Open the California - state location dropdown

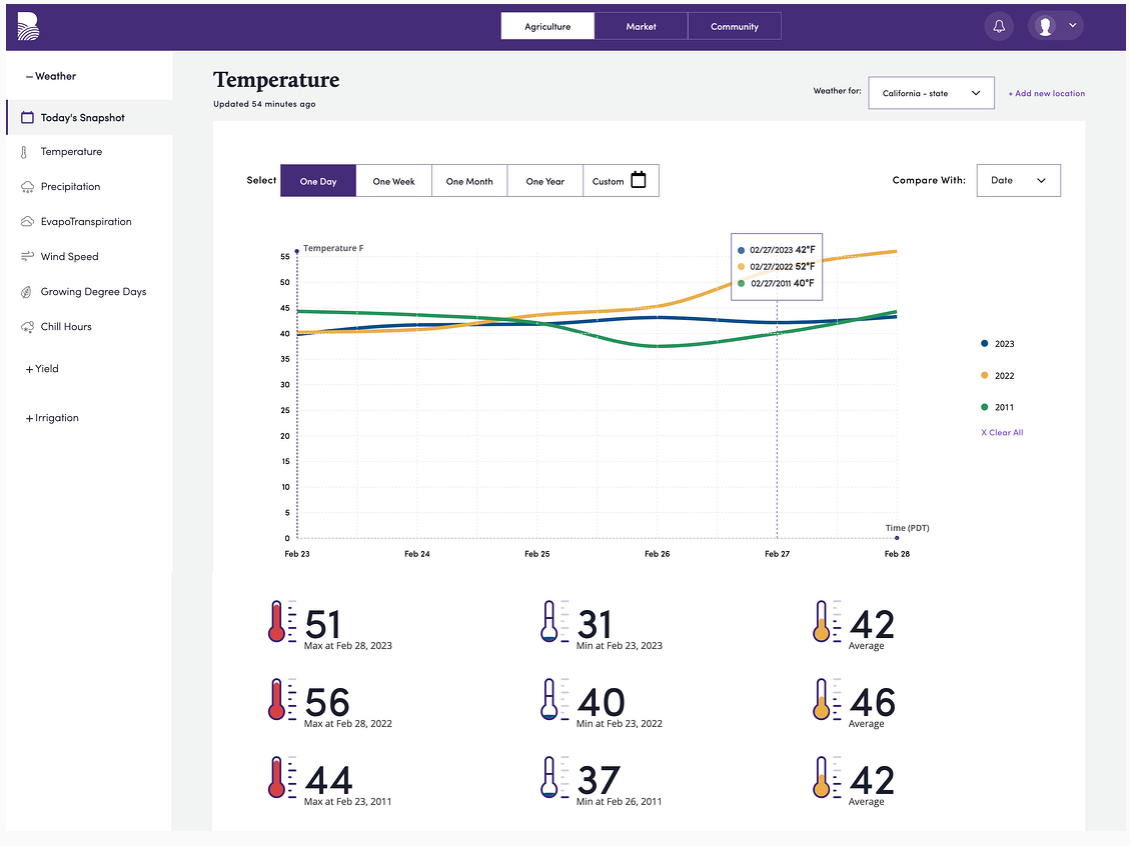[931, 93]
